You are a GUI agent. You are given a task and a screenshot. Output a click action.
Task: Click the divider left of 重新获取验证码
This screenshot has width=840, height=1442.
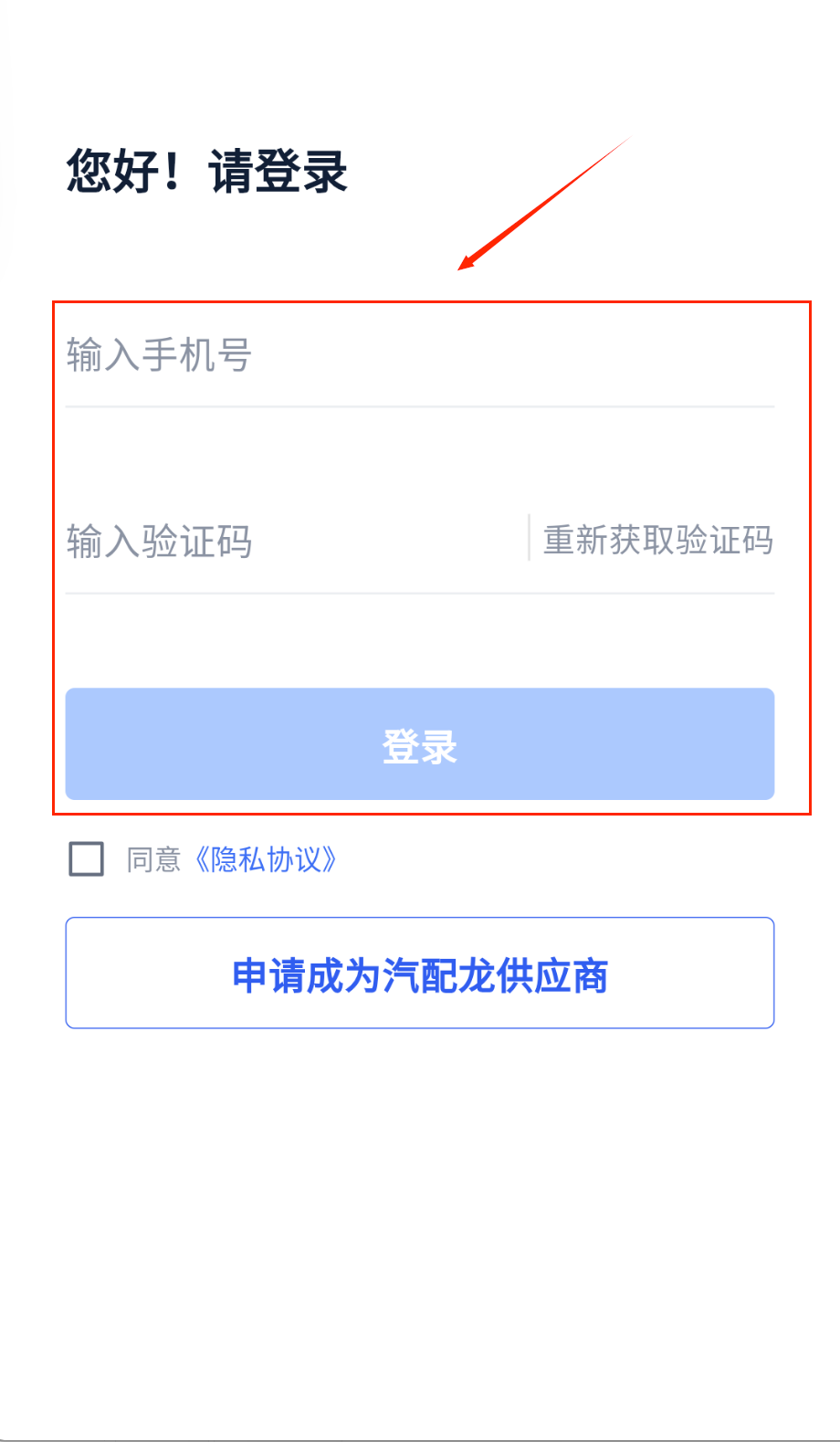(529, 538)
